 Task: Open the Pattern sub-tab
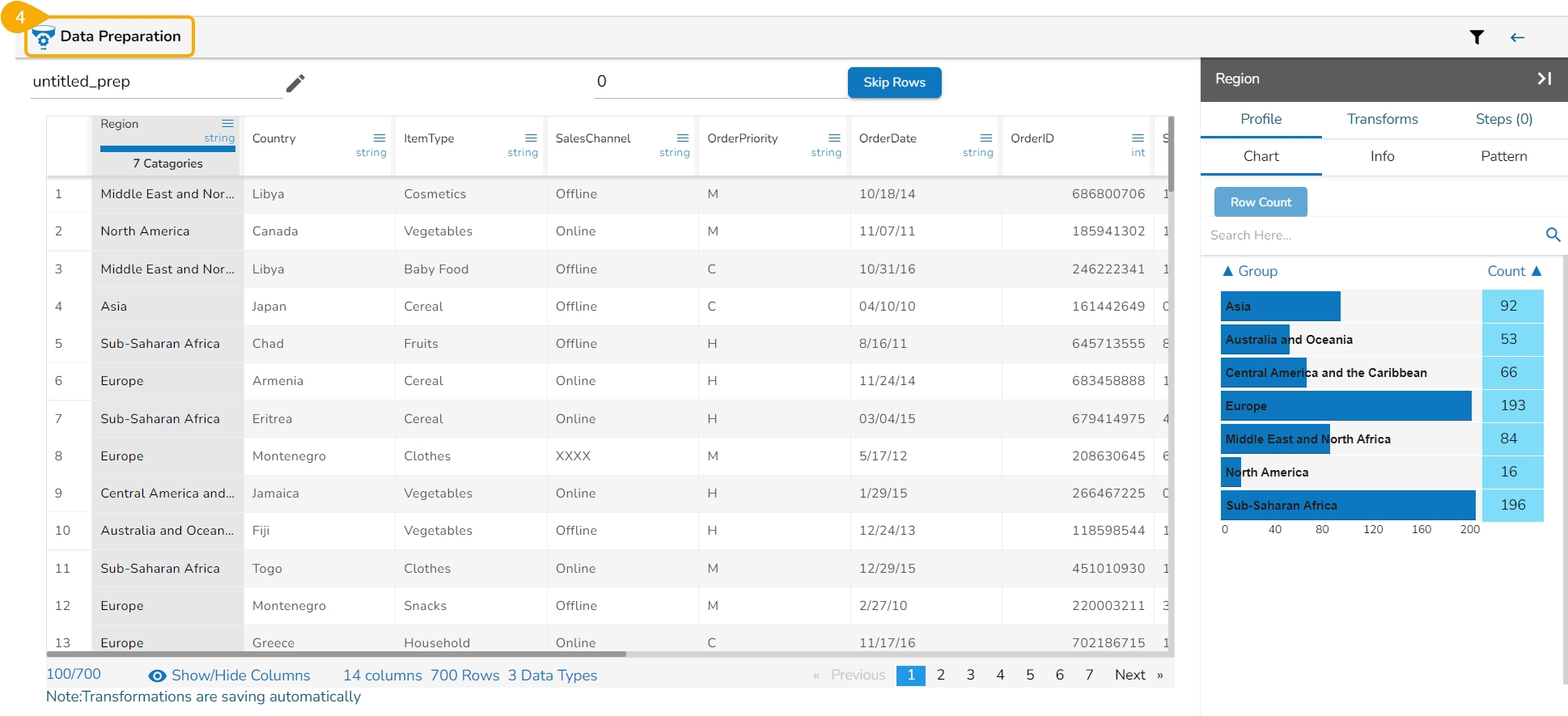click(1503, 156)
